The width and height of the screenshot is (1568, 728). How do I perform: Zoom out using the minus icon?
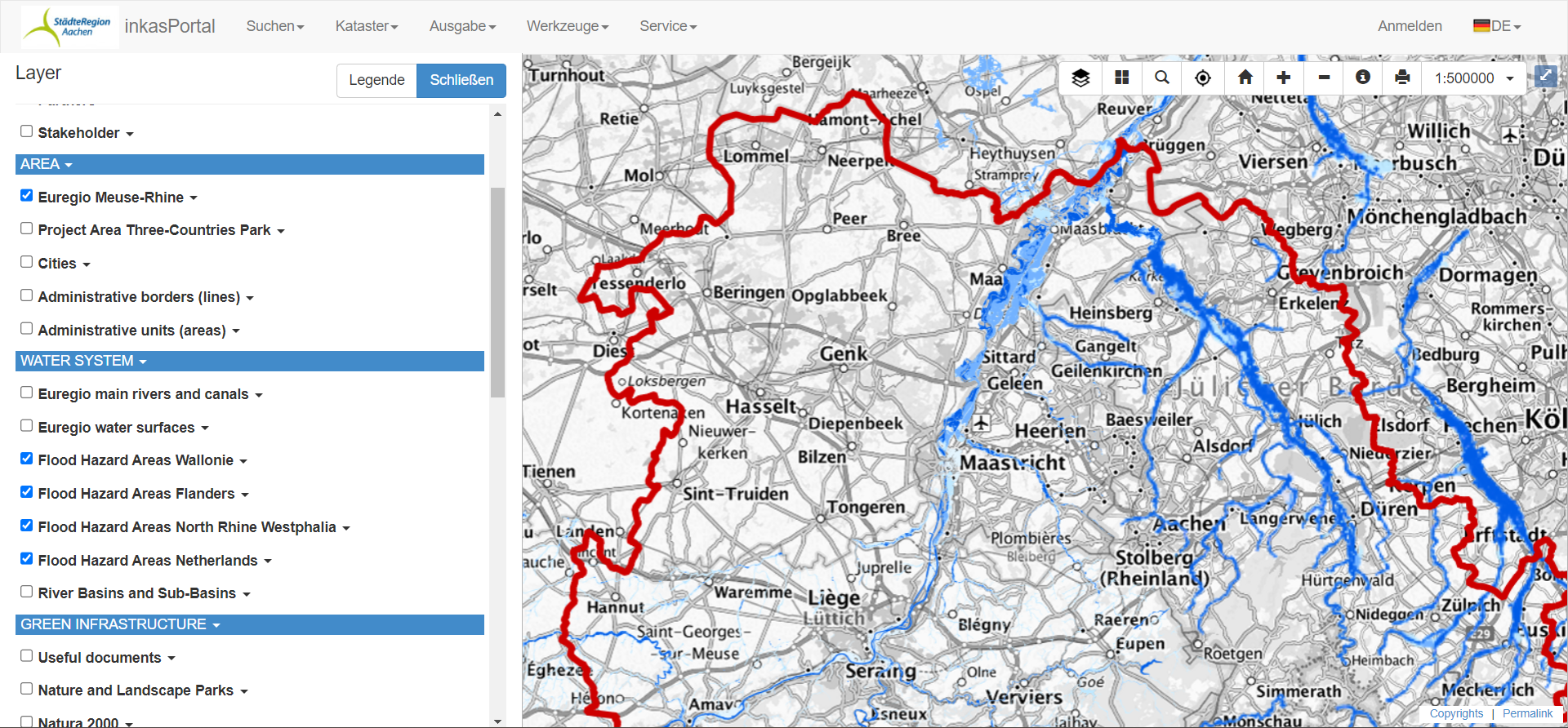point(1324,78)
